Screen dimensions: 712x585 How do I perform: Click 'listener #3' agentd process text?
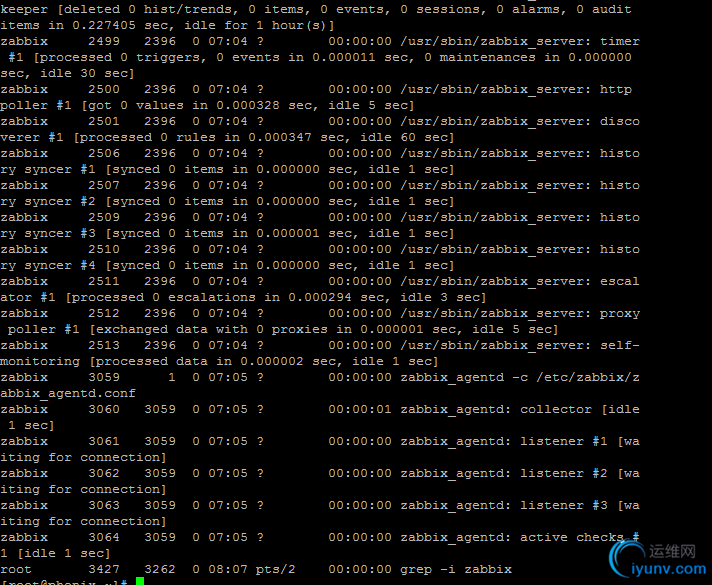tap(564, 505)
